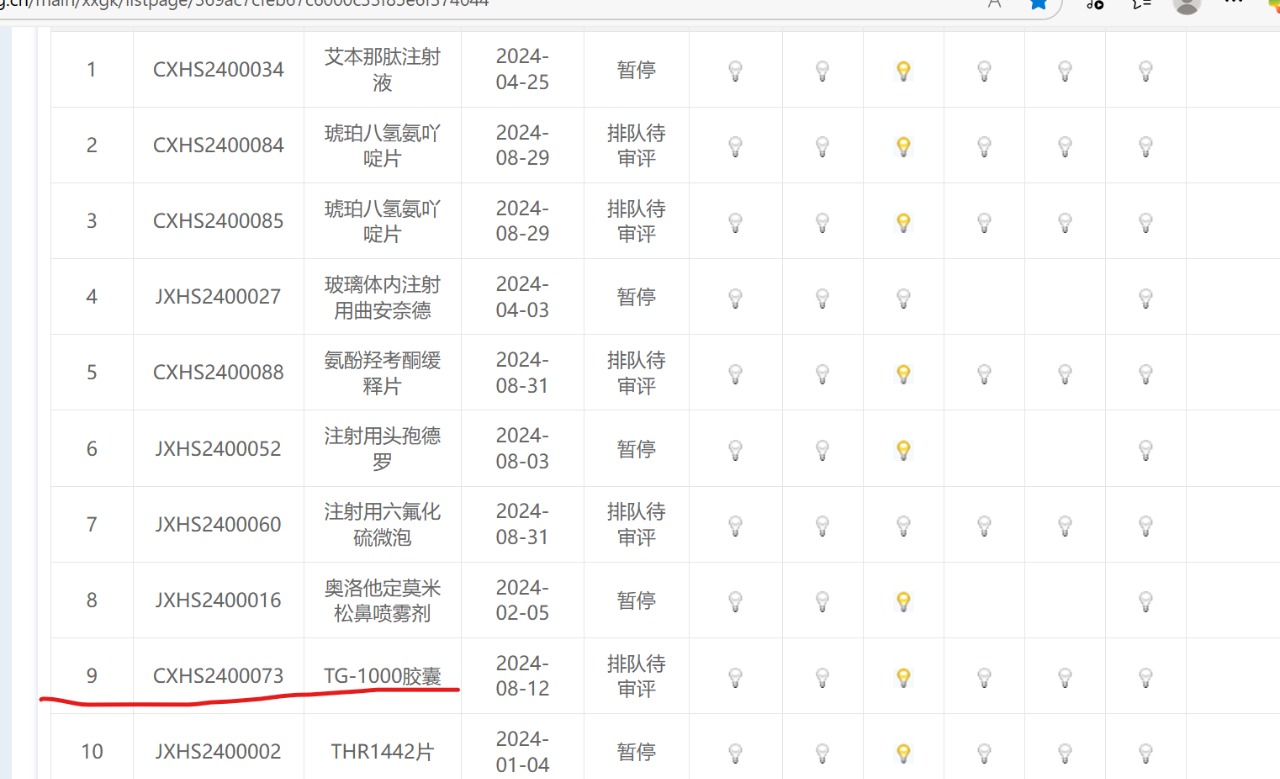Click acceptance number JXHS2400016
Image resolution: width=1280 pixels, height=779 pixels.
click(218, 600)
